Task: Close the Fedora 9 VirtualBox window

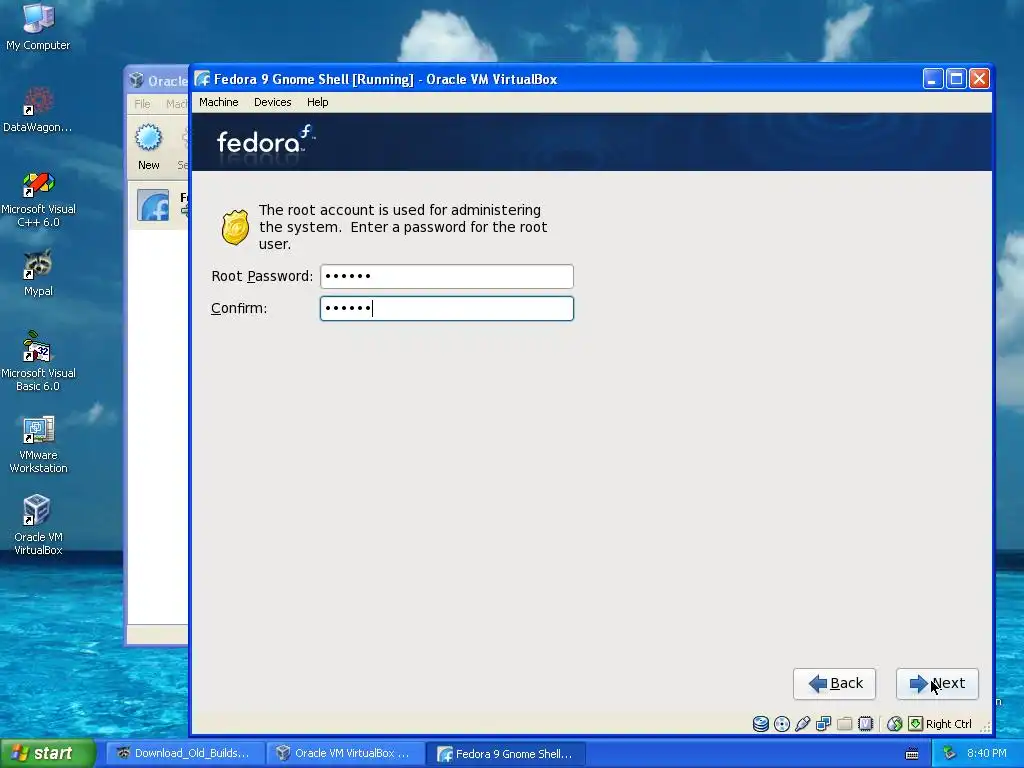Action: 979,79
